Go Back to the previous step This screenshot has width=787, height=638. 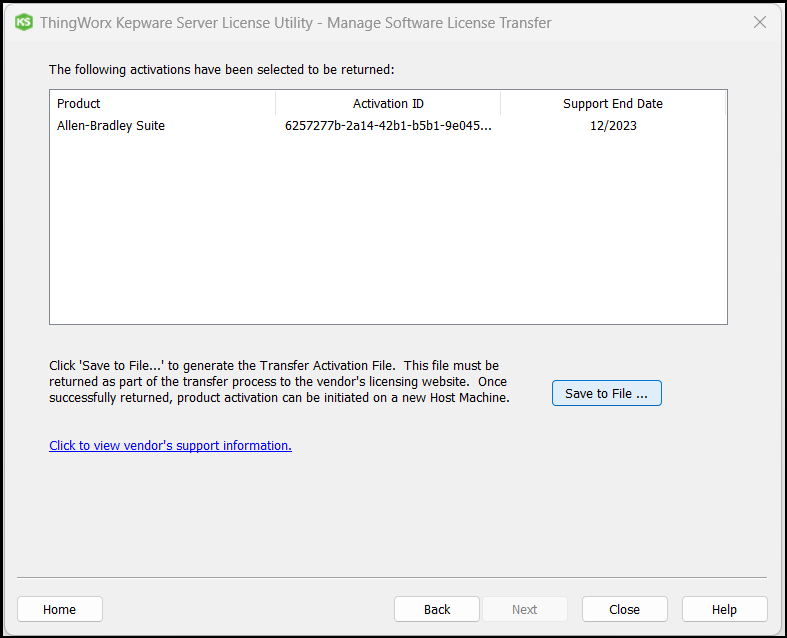click(437, 609)
